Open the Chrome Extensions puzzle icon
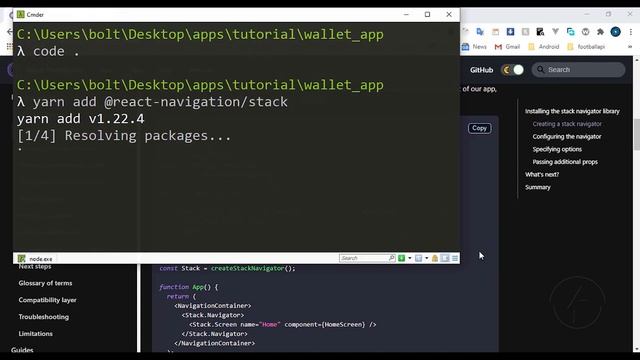The width and height of the screenshot is (640, 360). click(x=600, y=31)
